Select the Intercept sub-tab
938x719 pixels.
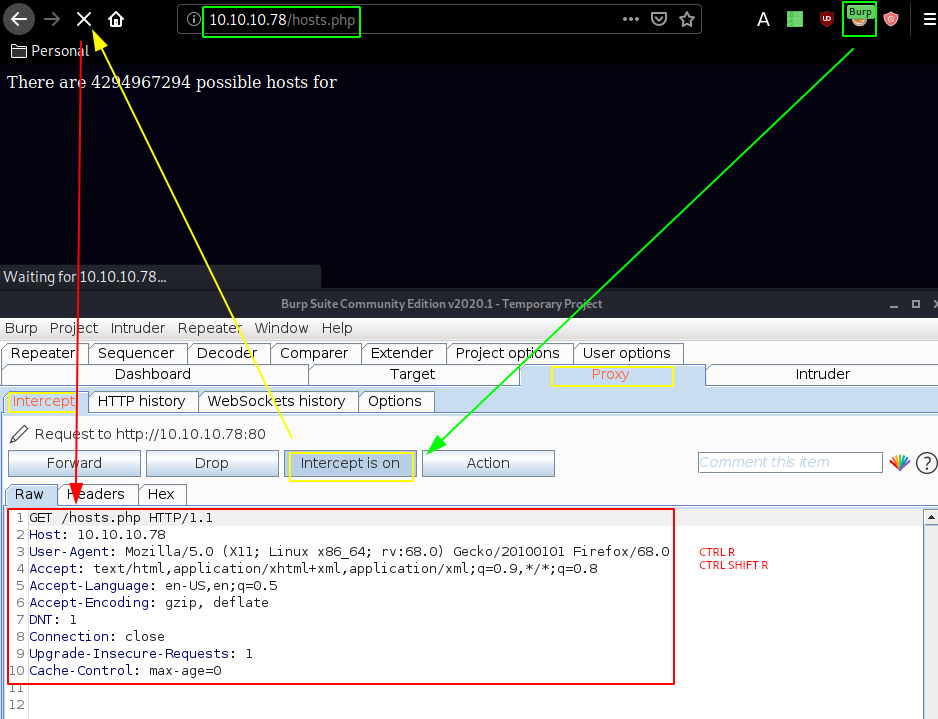click(x=44, y=401)
